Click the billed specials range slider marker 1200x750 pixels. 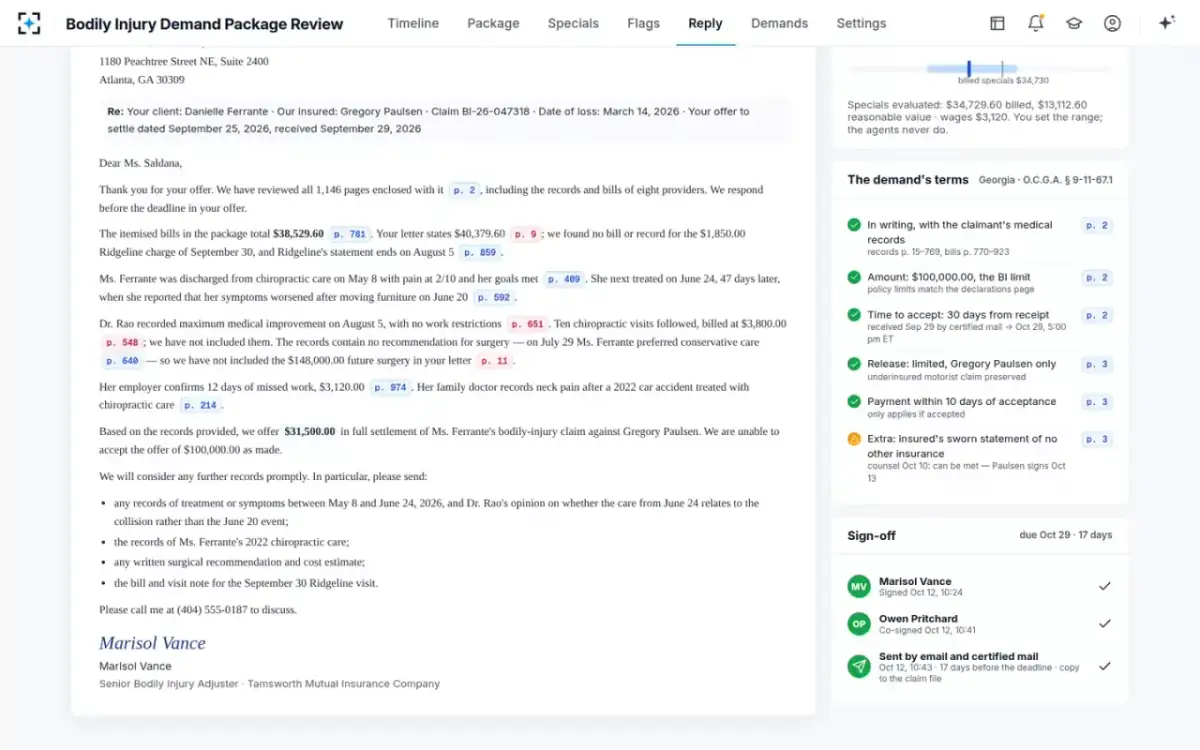[x=969, y=68]
